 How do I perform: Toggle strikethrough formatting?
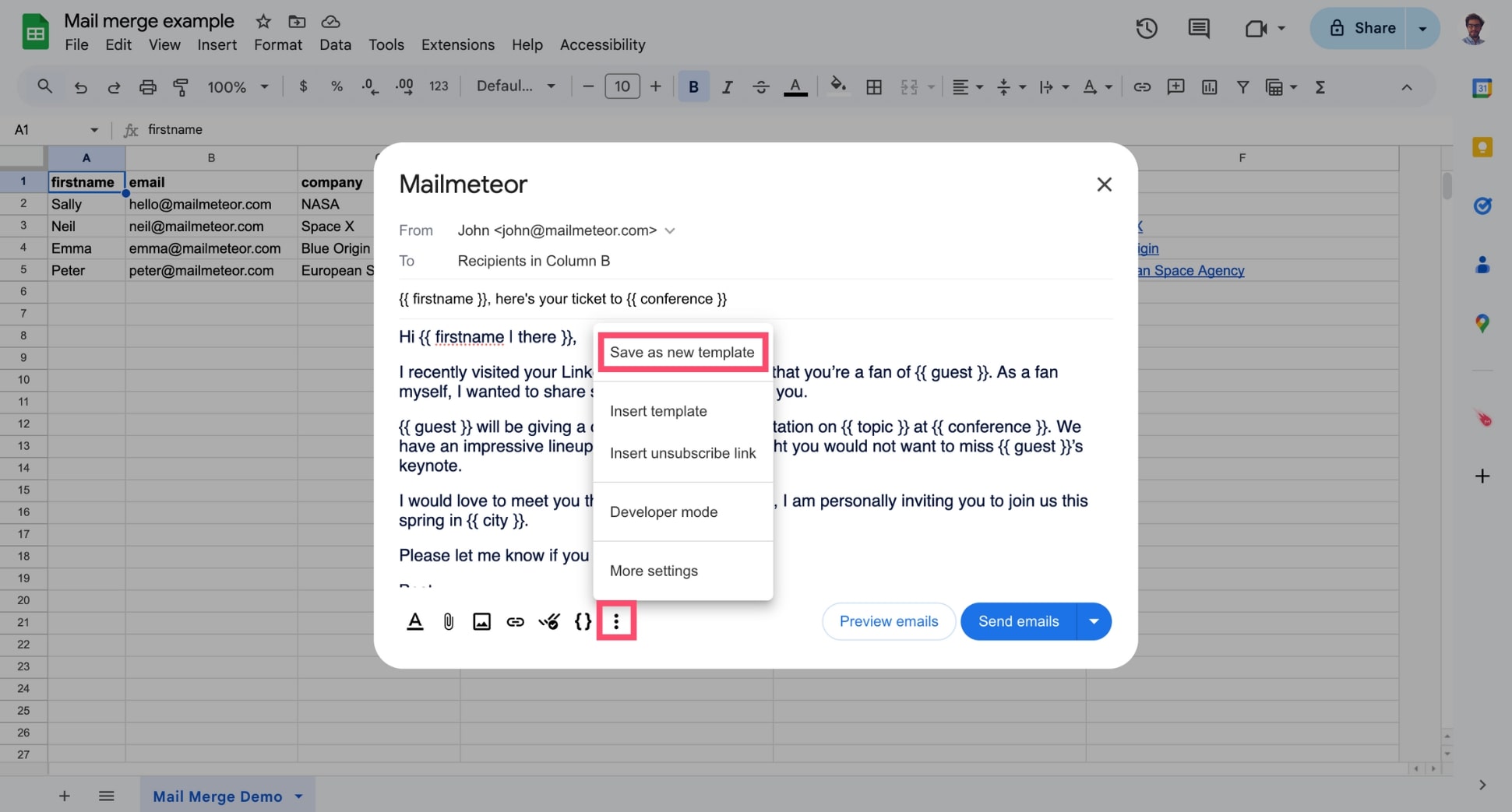click(x=760, y=87)
